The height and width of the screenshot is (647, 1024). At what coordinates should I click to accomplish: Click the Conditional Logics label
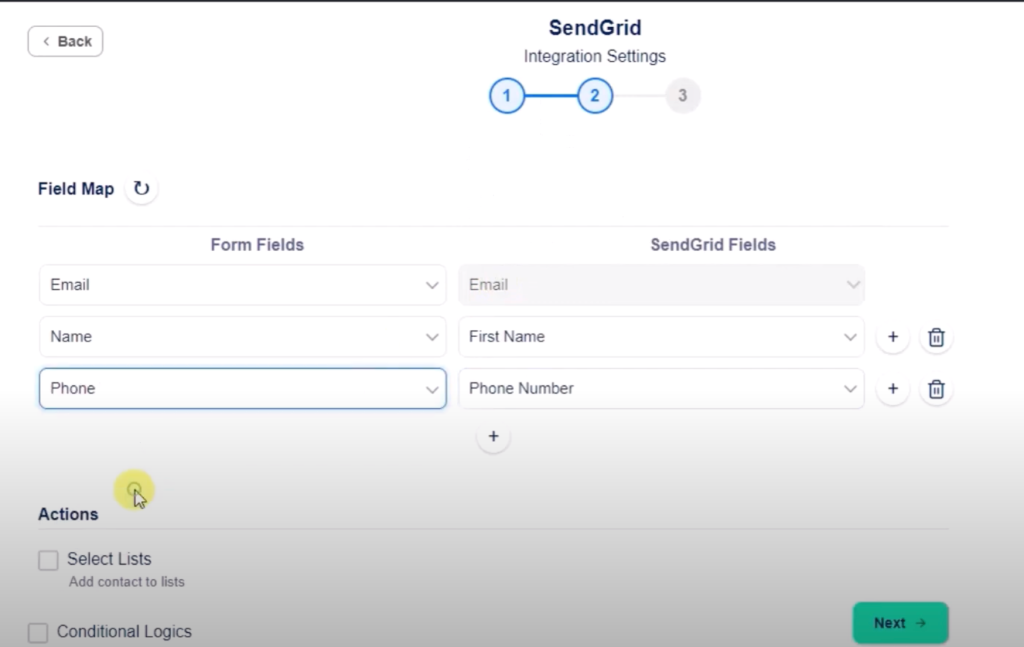coord(124,632)
